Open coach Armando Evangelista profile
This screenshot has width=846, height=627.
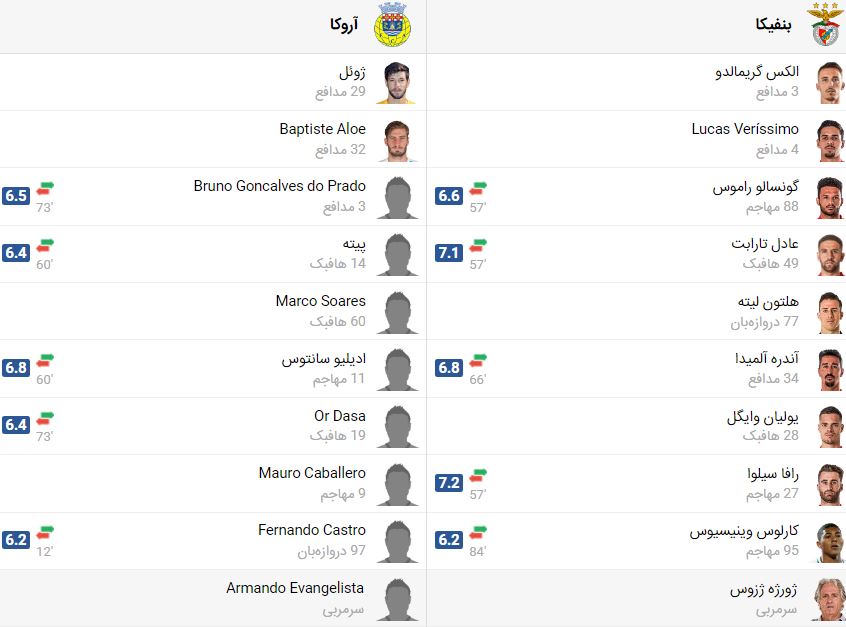[x=295, y=588]
